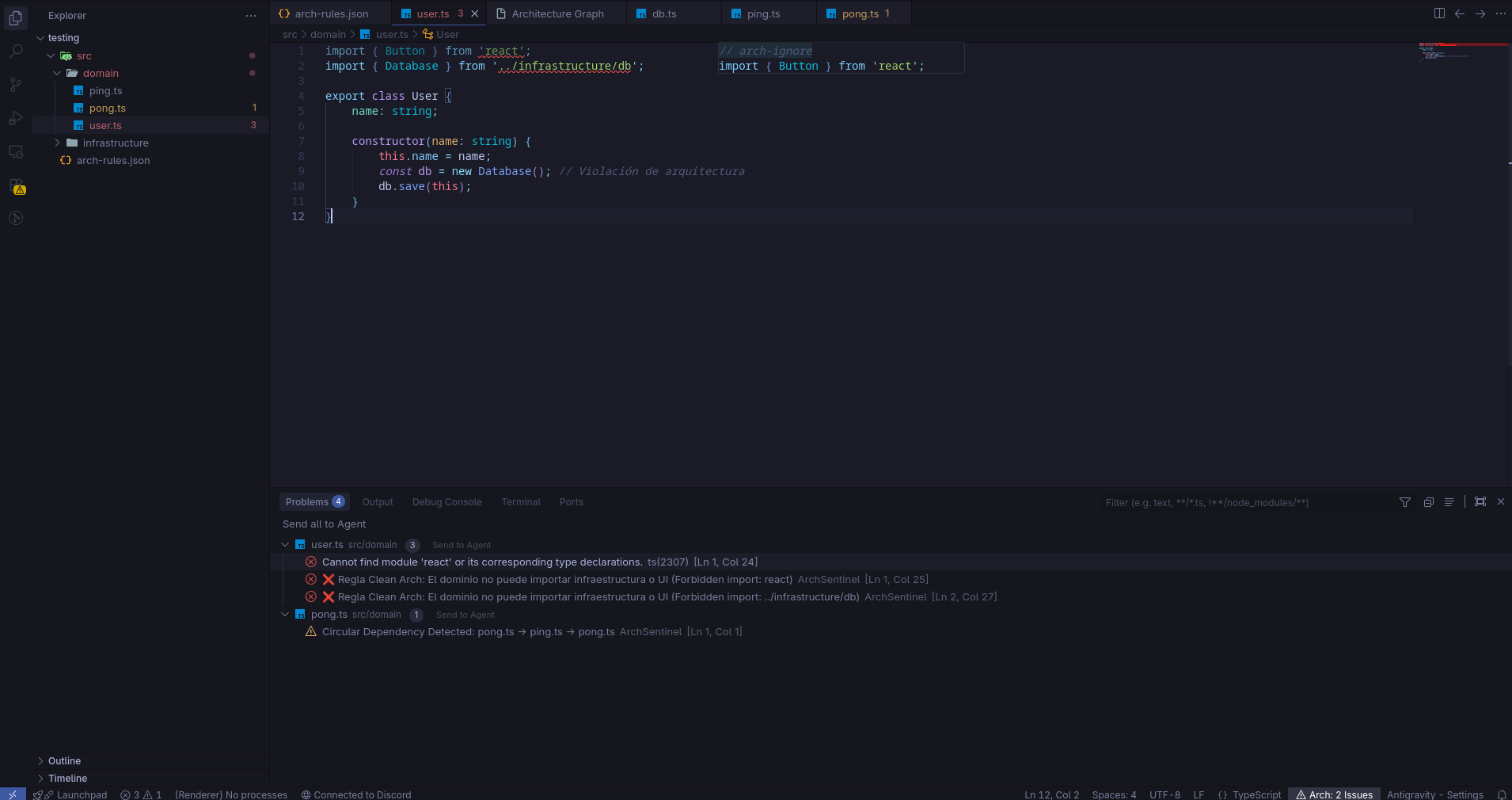Navigate back with the left arrow

1460,13
